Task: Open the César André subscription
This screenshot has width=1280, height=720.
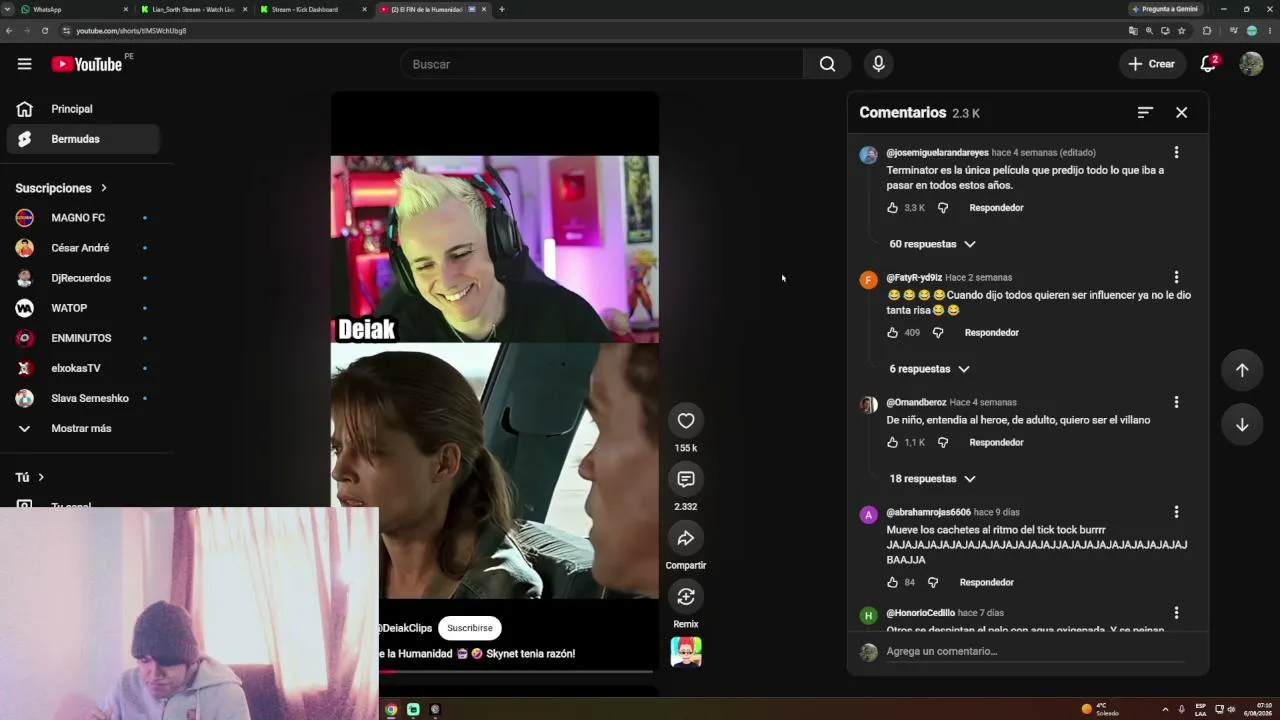Action: 83,248
